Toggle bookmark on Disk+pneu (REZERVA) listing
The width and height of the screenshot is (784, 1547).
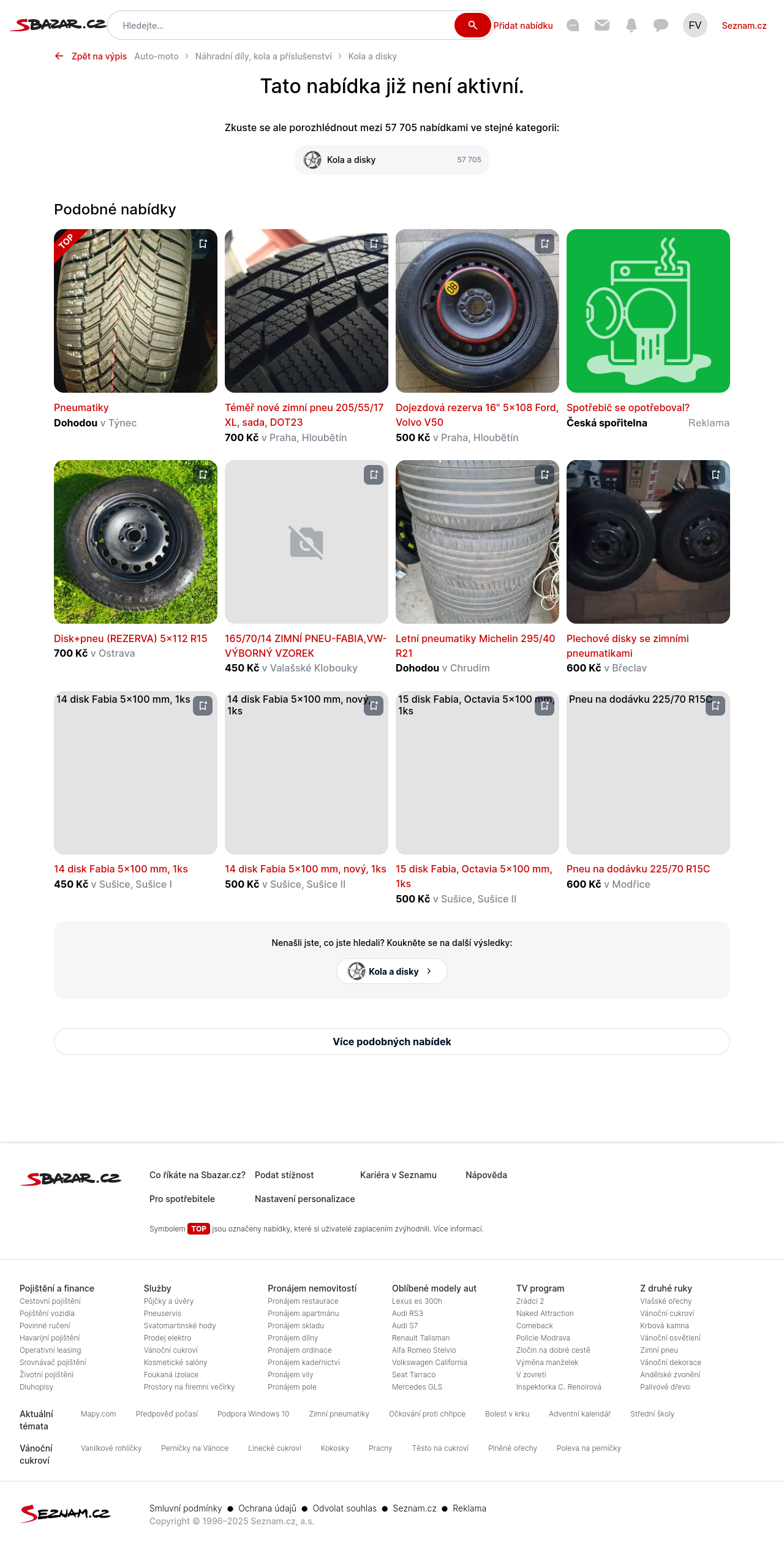(x=203, y=475)
